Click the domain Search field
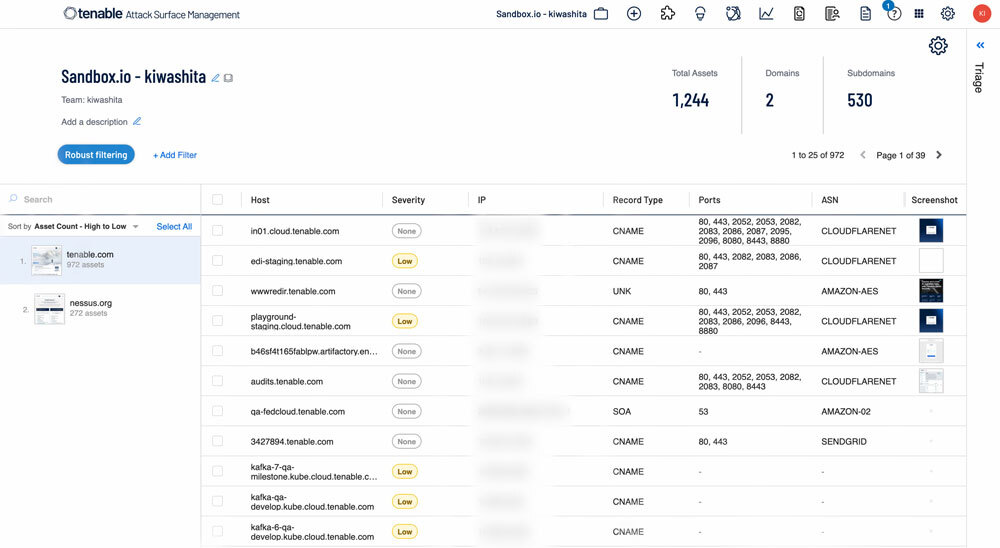The width and height of the screenshot is (1000, 548). 100,200
